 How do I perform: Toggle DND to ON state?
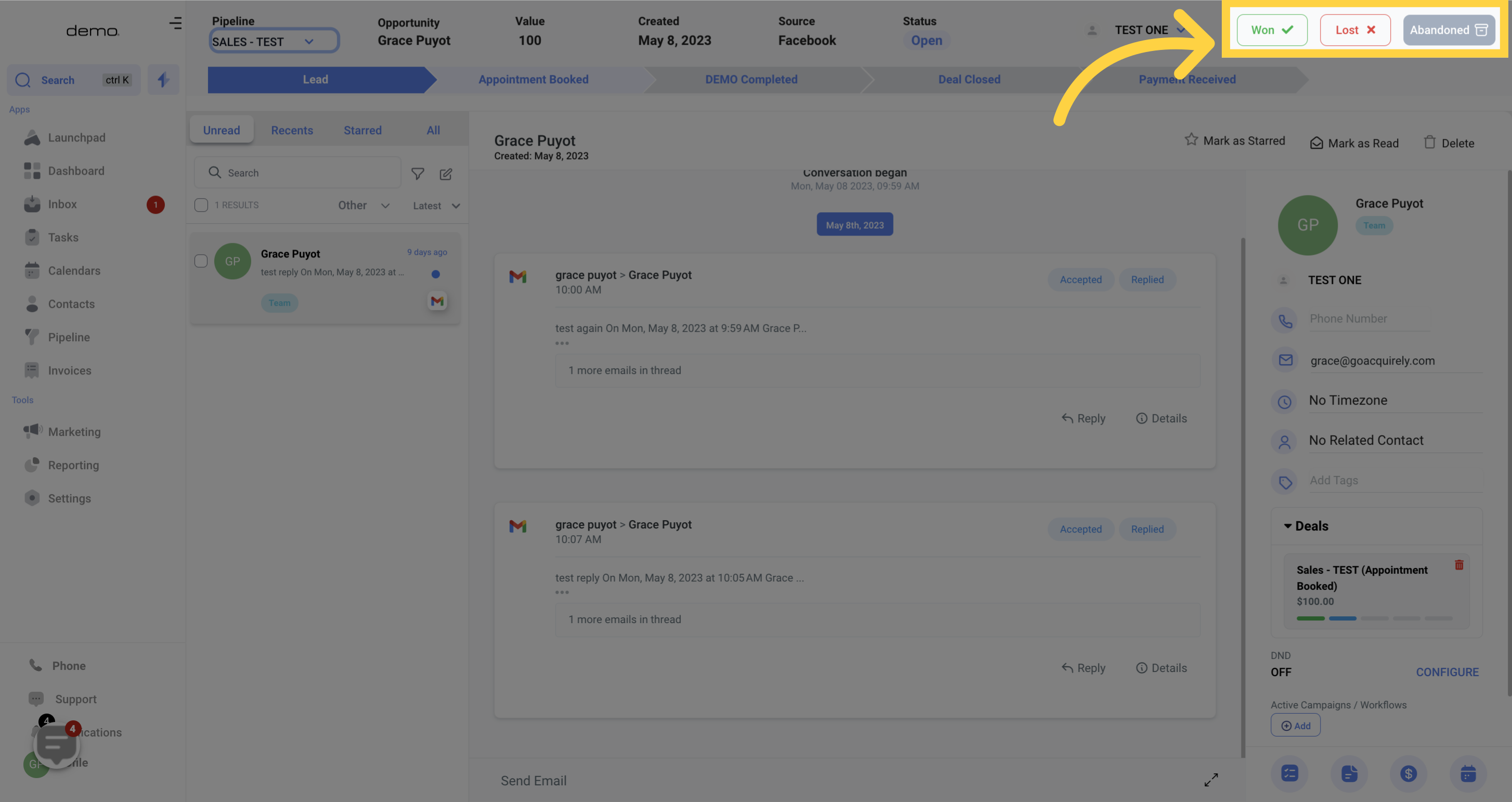pos(1282,672)
